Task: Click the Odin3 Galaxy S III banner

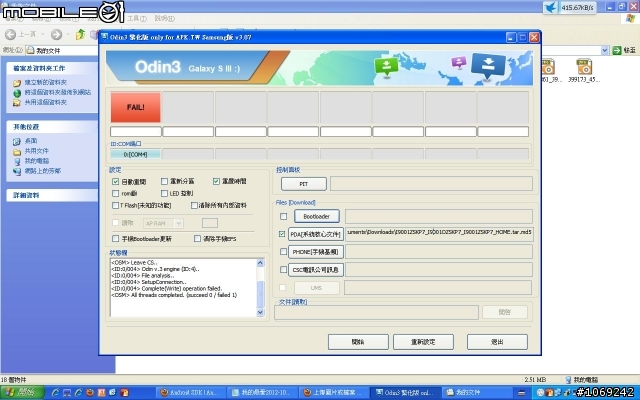Action: (319, 68)
